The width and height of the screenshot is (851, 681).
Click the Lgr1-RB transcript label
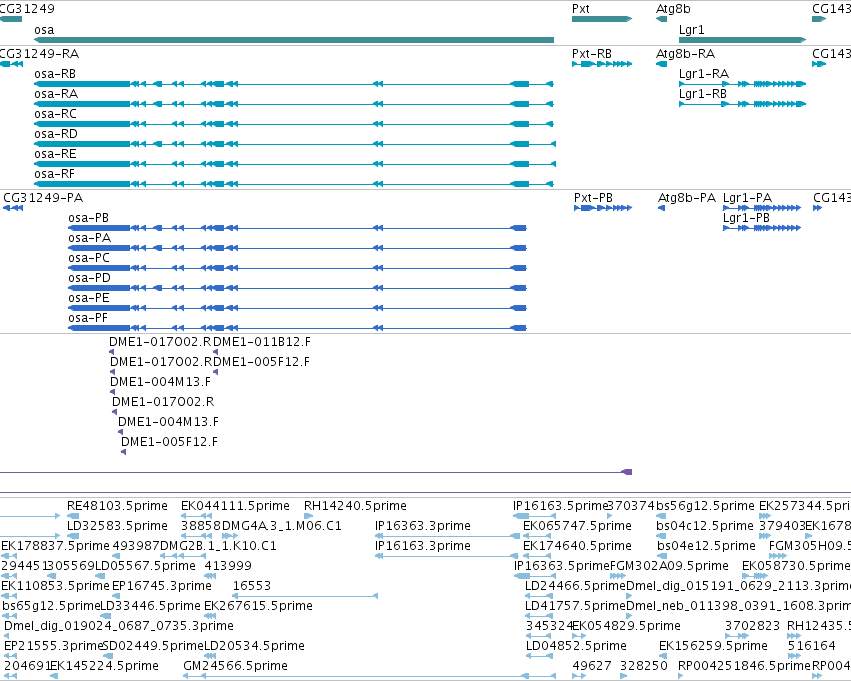pyautogui.click(x=703, y=94)
